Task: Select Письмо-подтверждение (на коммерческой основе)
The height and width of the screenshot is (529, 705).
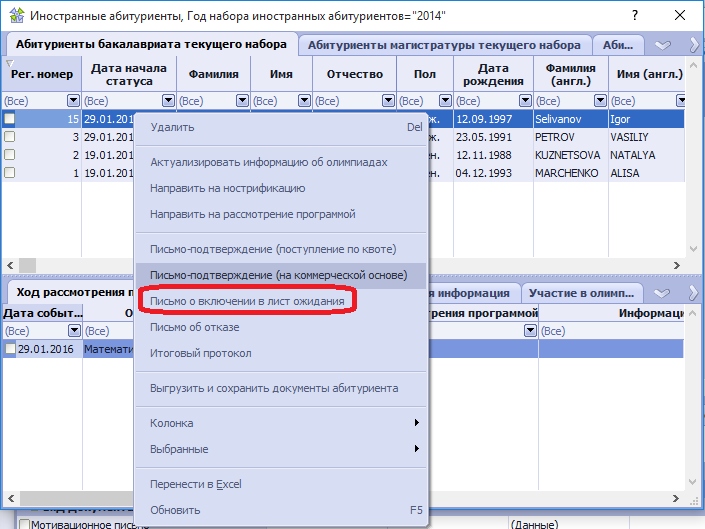Action: click(281, 276)
